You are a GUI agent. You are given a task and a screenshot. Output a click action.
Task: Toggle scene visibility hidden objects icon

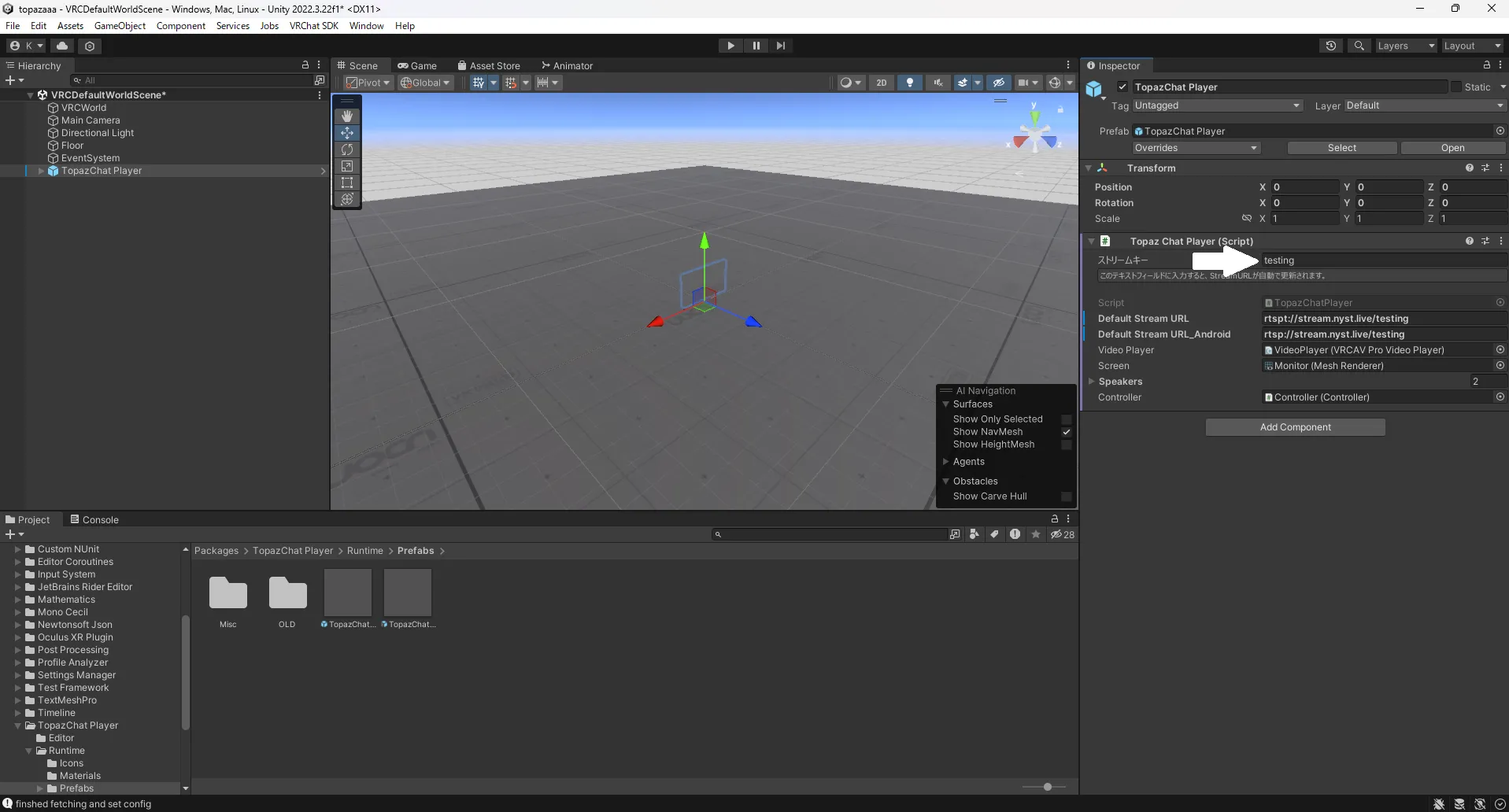click(999, 83)
